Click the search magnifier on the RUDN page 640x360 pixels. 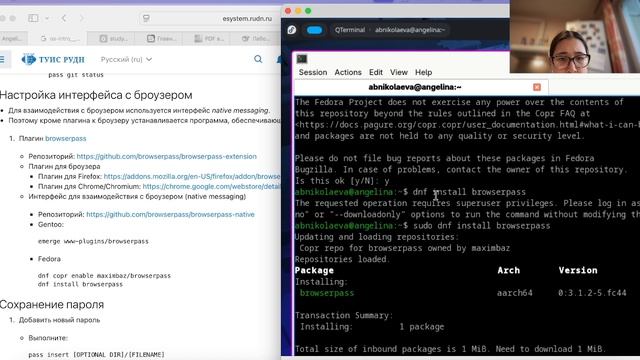click(258, 60)
